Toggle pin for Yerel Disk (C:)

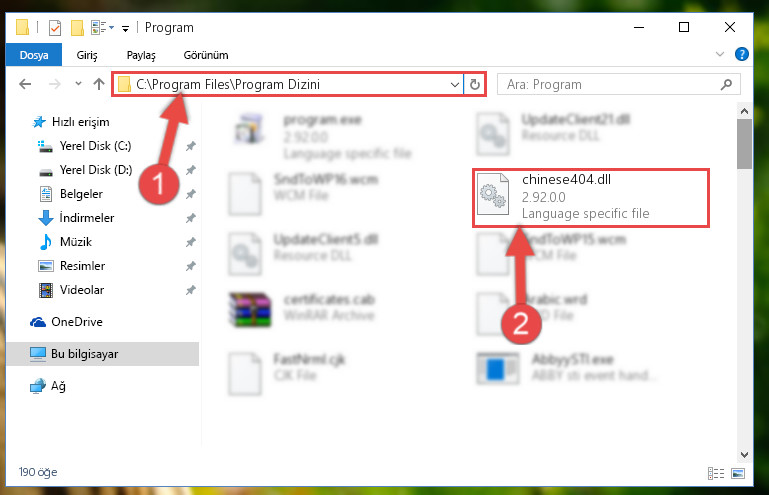tap(191, 146)
